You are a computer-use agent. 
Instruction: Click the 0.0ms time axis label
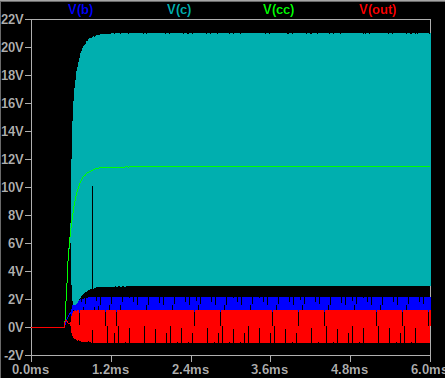point(31,370)
